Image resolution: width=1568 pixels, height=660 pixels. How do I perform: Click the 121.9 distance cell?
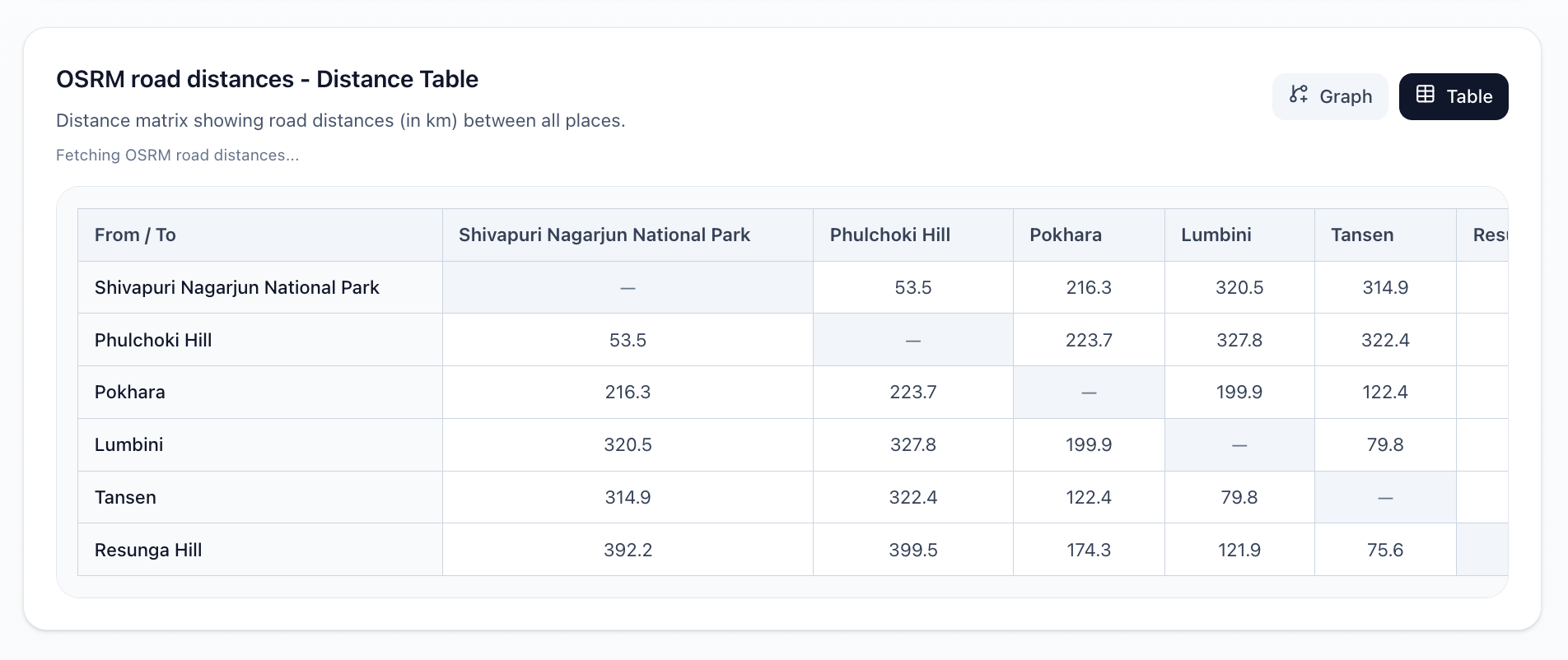point(1239,550)
